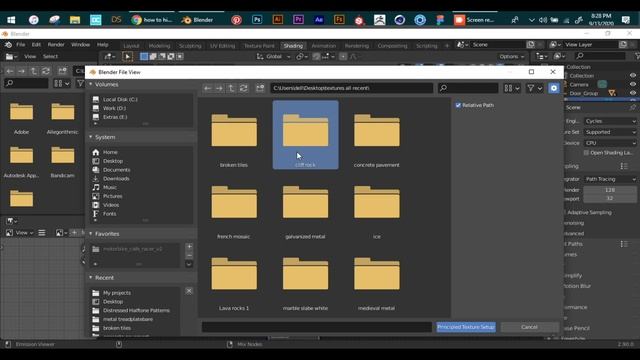
Task: Click the Principled Texture Setup button
Action: [x=466, y=327]
